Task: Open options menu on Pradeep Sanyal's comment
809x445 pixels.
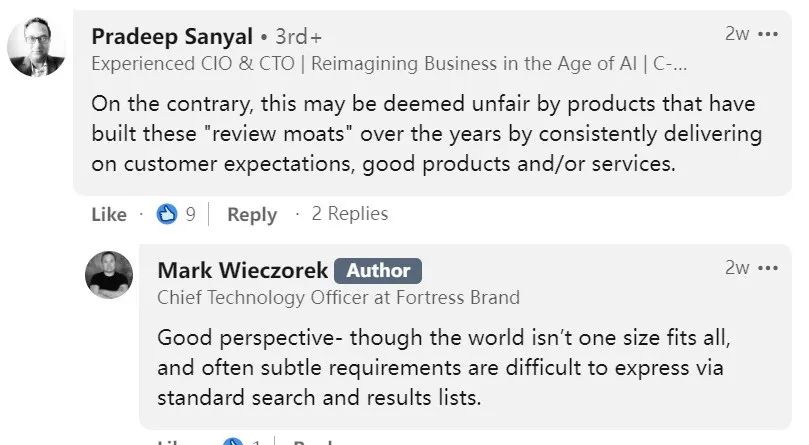Action: (768, 33)
